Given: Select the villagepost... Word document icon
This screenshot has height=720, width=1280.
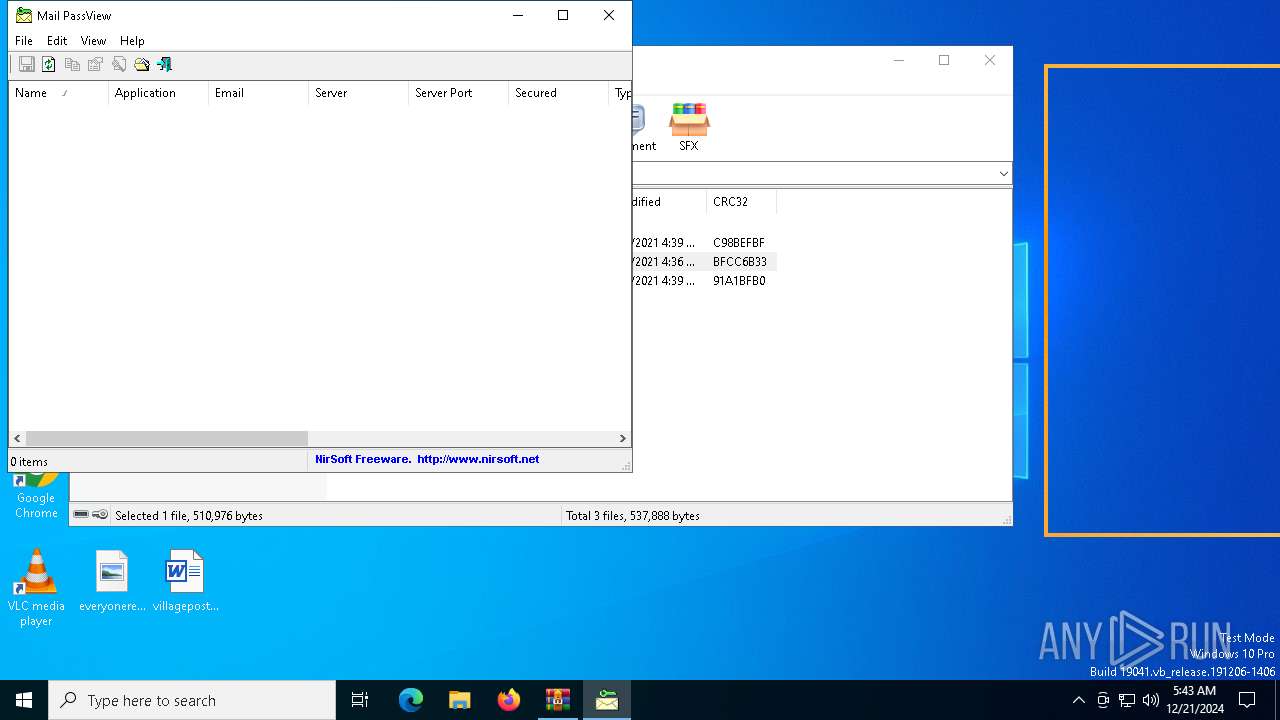Looking at the screenshot, I should click(185, 581).
